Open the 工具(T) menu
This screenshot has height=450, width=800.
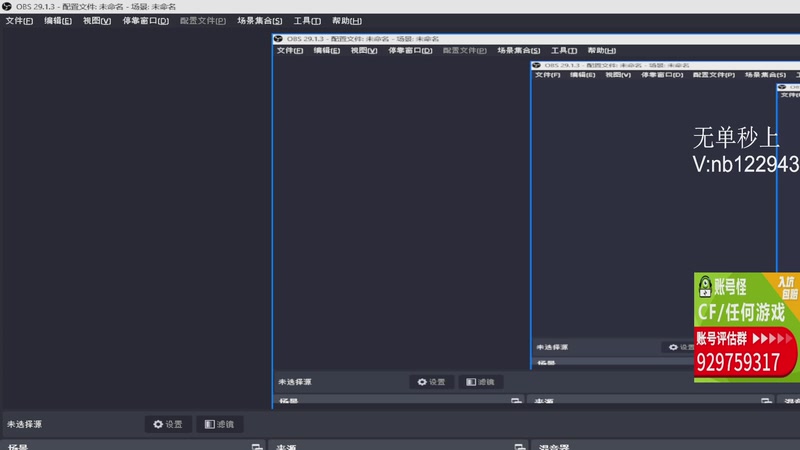tap(307, 21)
